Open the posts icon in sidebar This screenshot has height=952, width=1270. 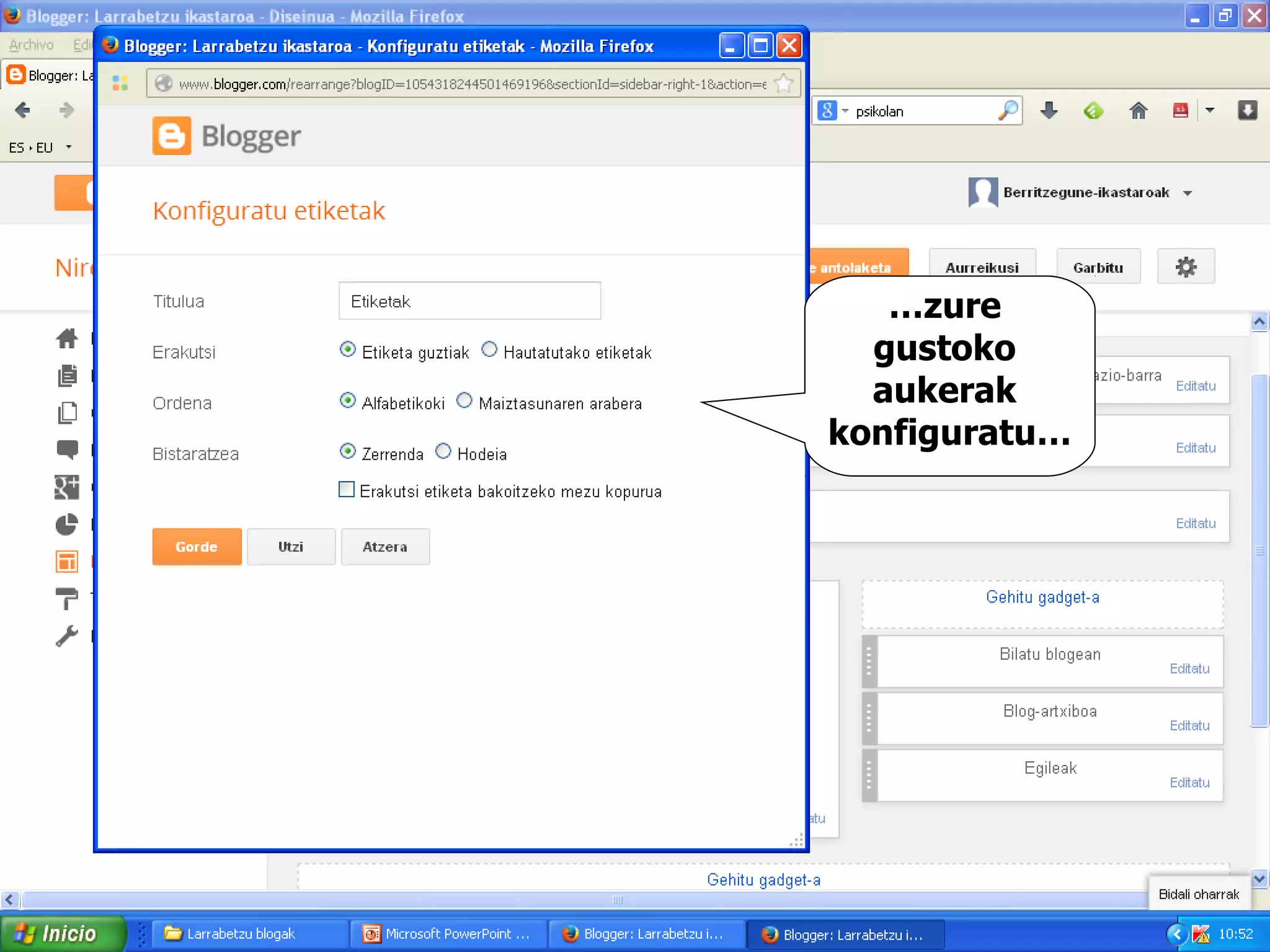click(x=67, y=376)
